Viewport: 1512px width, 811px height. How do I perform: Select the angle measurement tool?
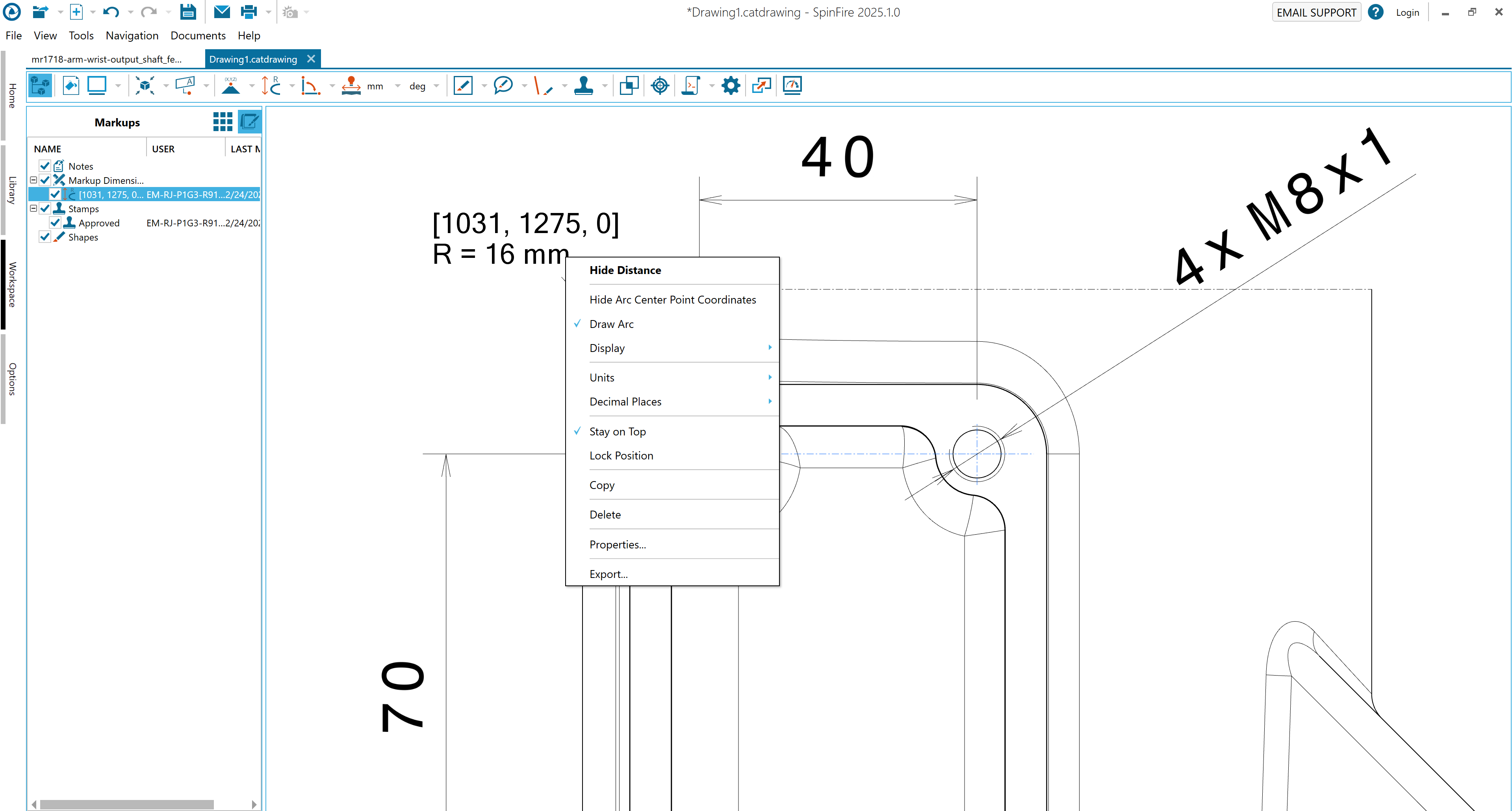(310, 86)
